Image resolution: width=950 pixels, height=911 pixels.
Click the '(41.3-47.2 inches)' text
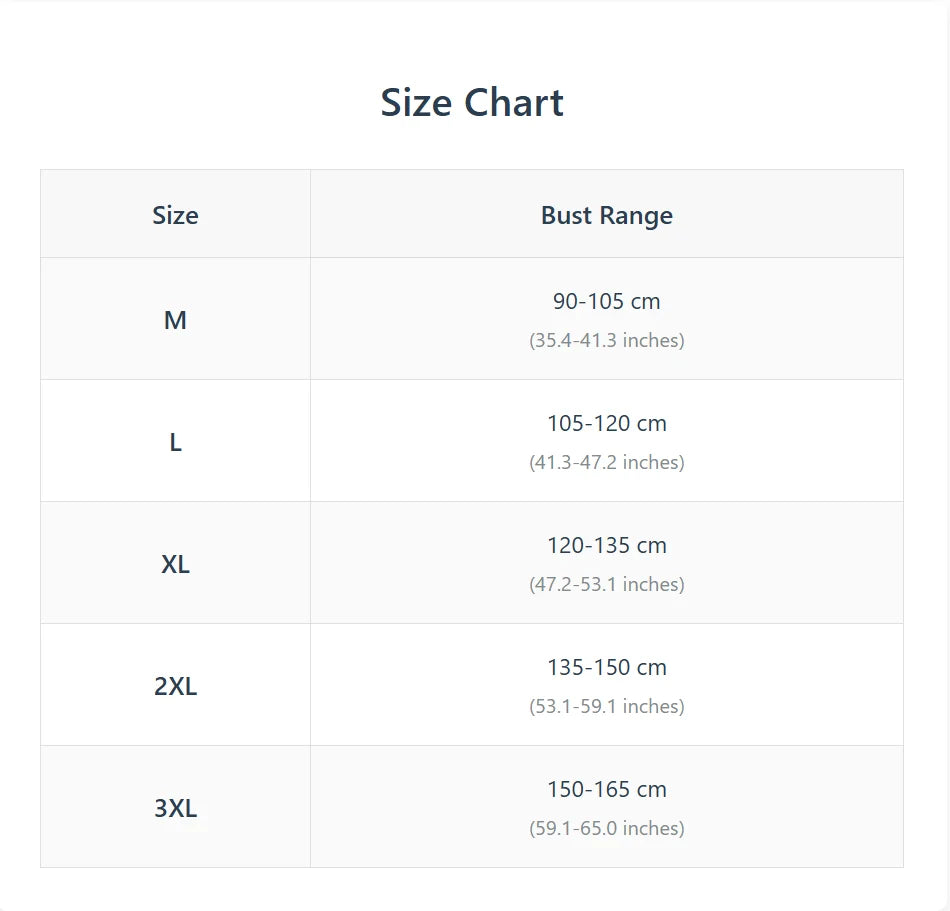607,462
